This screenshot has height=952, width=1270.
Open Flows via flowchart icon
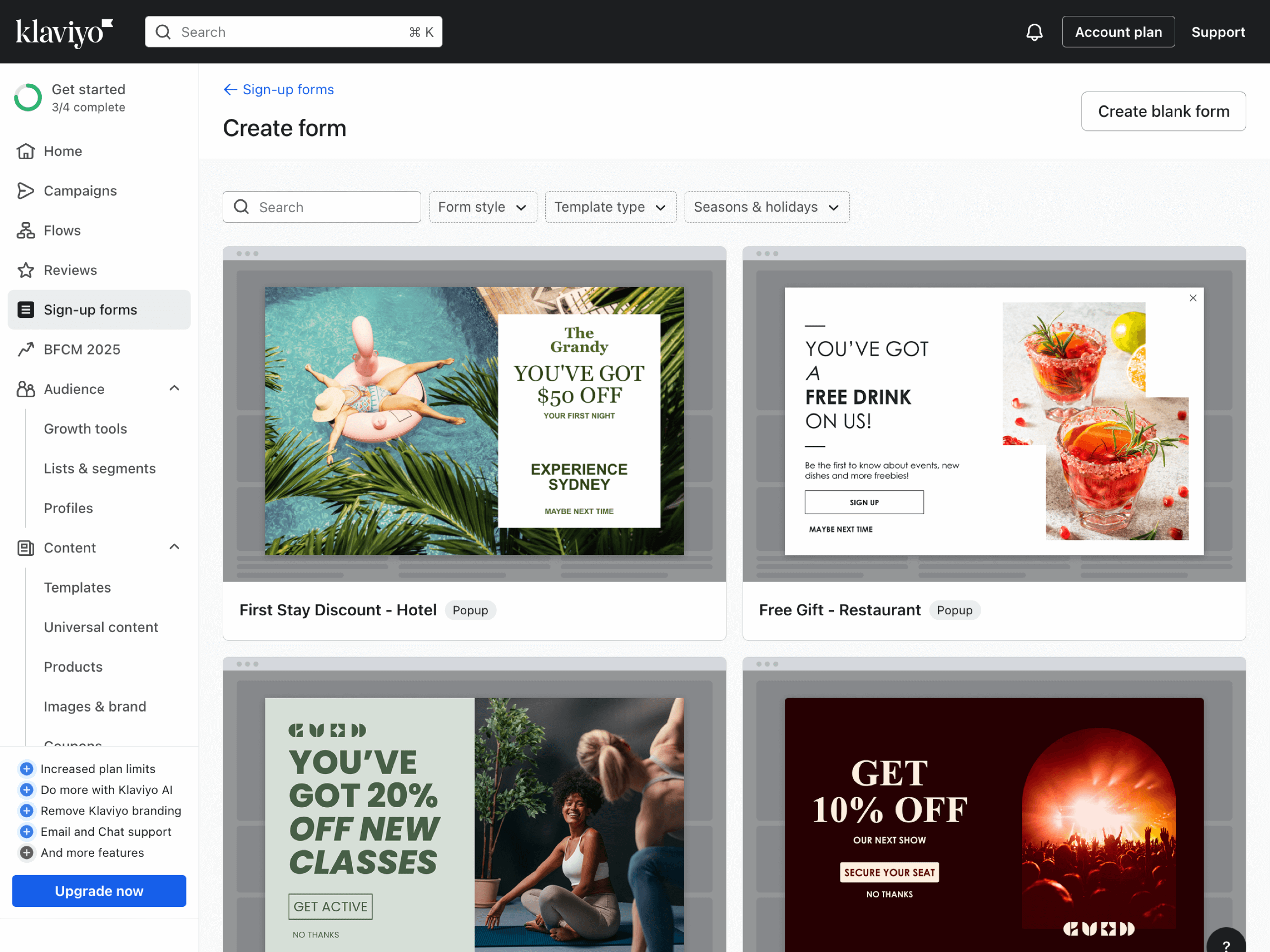pyautogui.click(x=26, y=230)
